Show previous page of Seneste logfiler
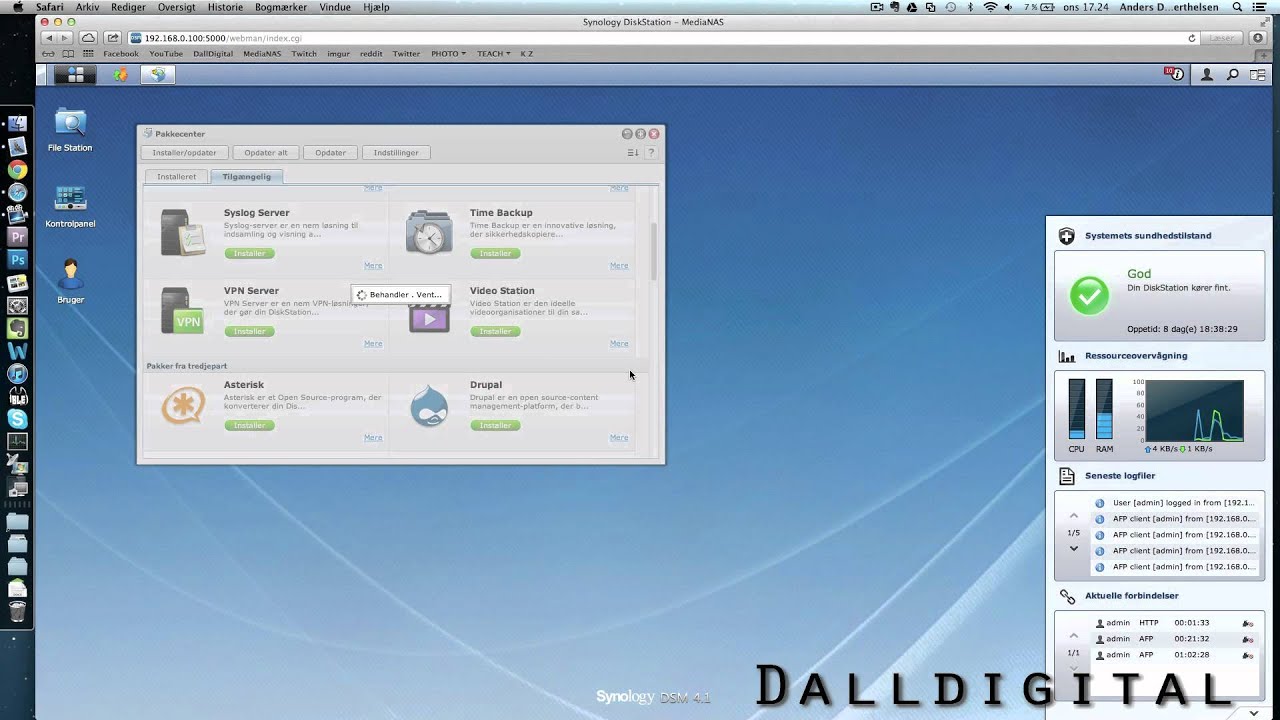The width and height of the screenshot is (1280, 720). coord(1074,516)
